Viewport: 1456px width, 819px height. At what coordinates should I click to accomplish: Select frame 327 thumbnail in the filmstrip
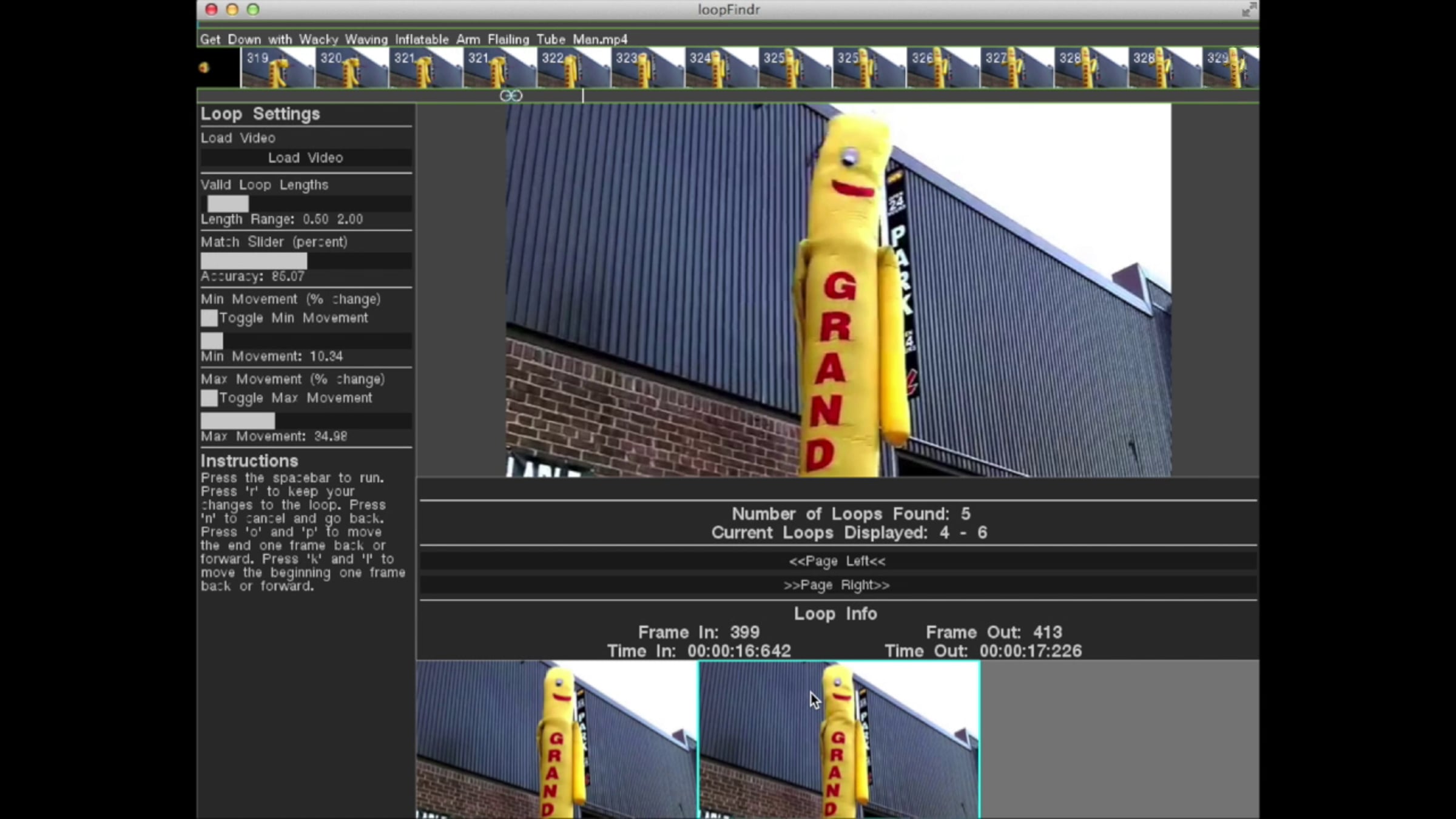pyautogui.click(x=1018, y=68)
